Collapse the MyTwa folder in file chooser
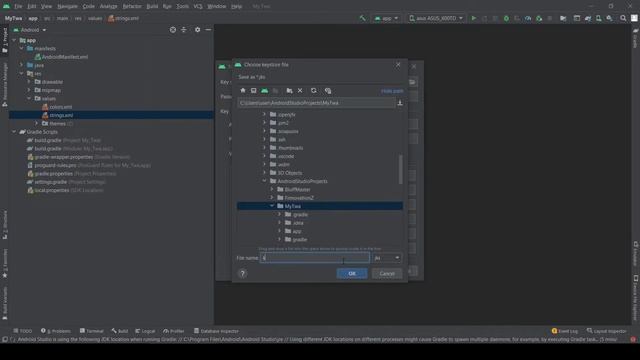 pos(272,206)
